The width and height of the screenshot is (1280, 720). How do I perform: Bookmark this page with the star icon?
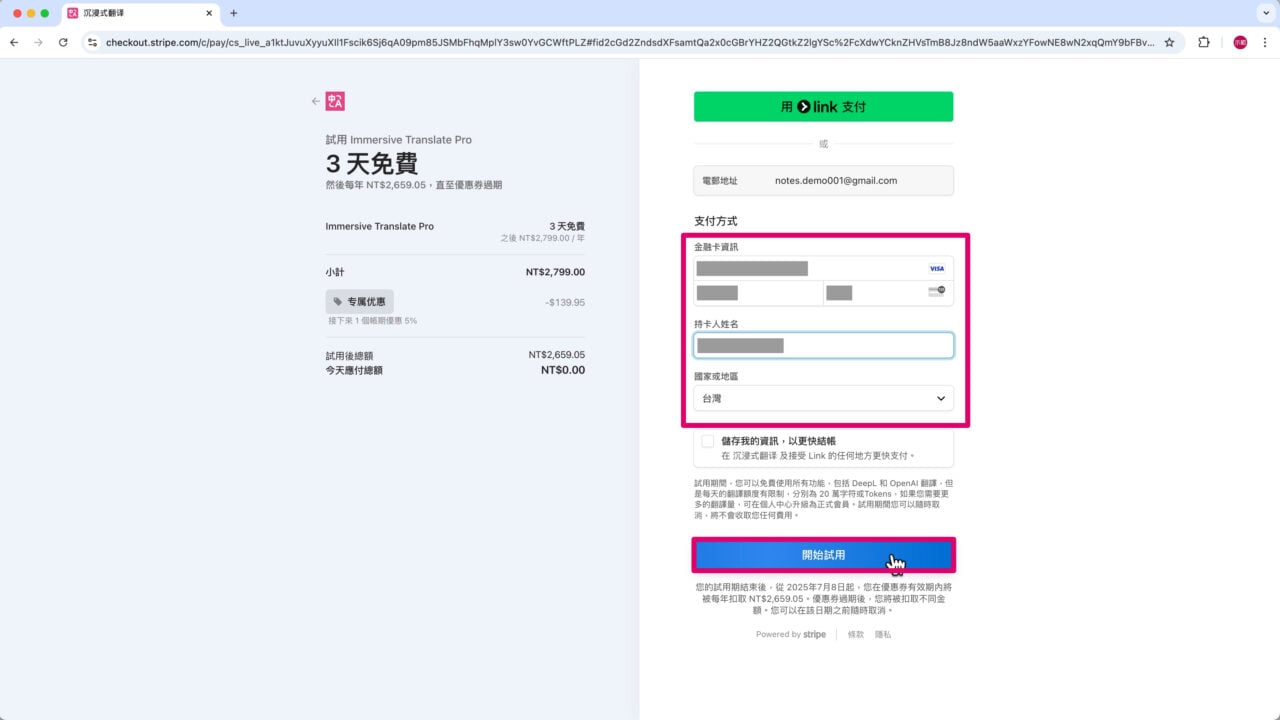1169,43
